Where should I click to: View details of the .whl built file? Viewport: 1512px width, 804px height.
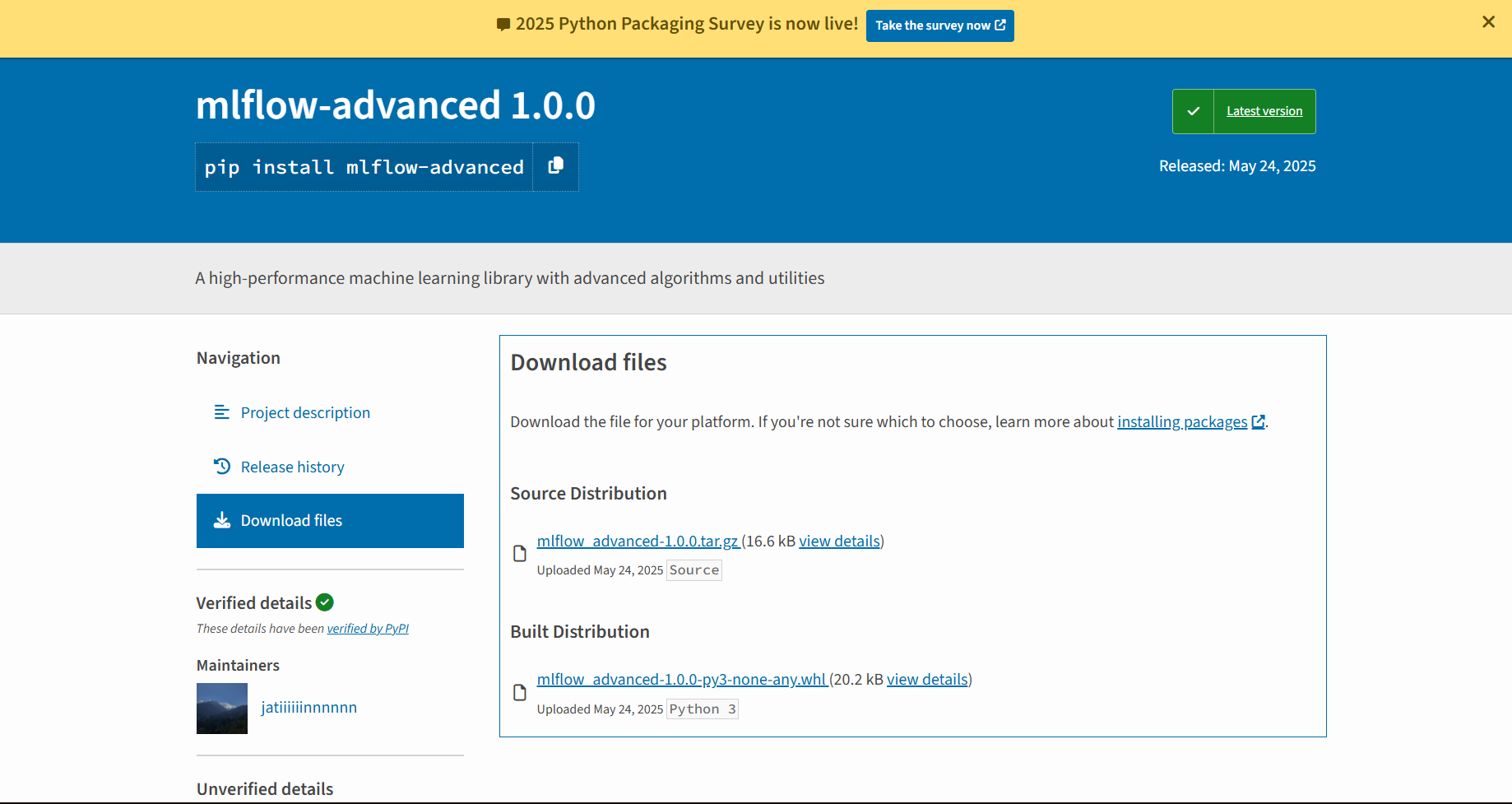point(927,680)
